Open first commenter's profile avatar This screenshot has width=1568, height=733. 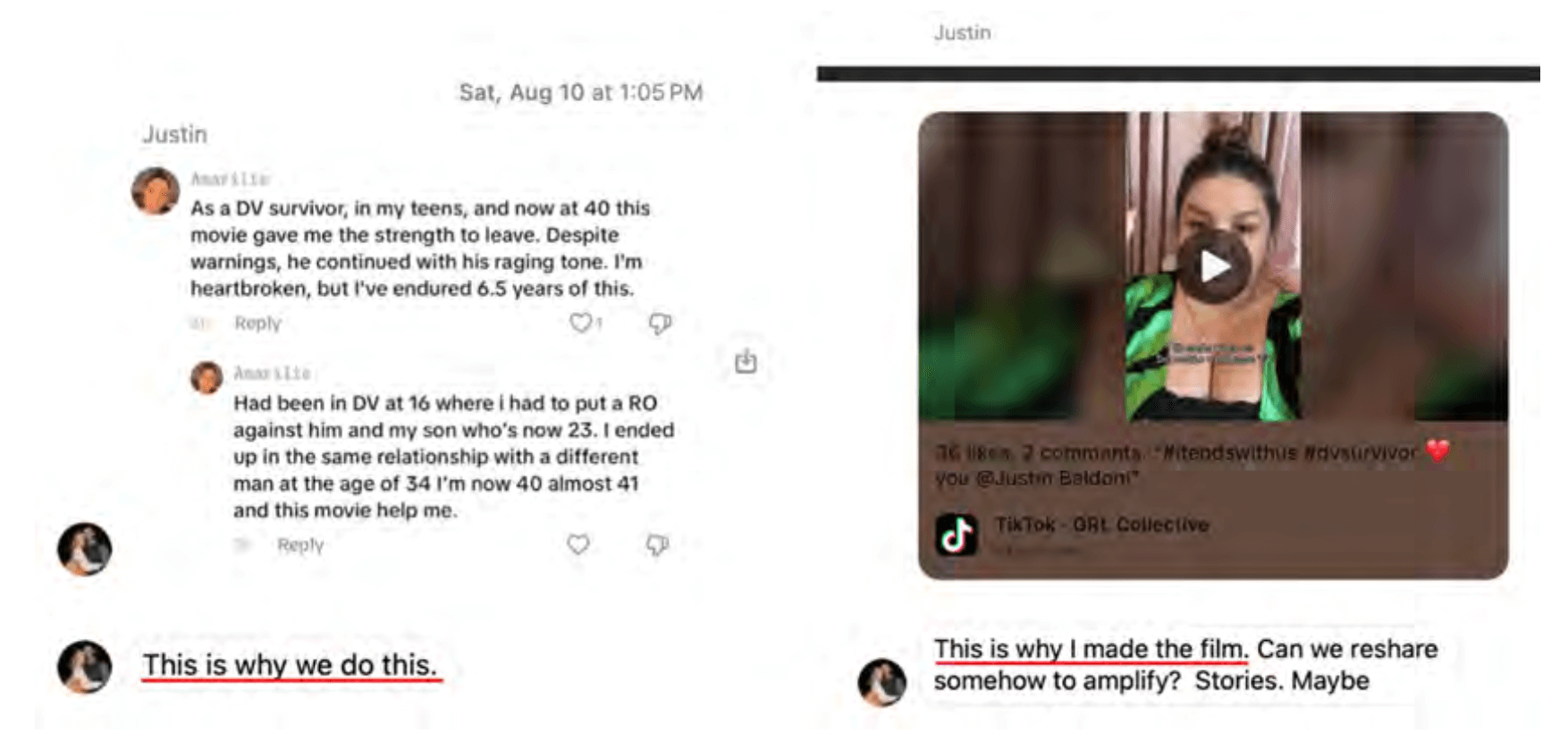click(x=156, y=190)
